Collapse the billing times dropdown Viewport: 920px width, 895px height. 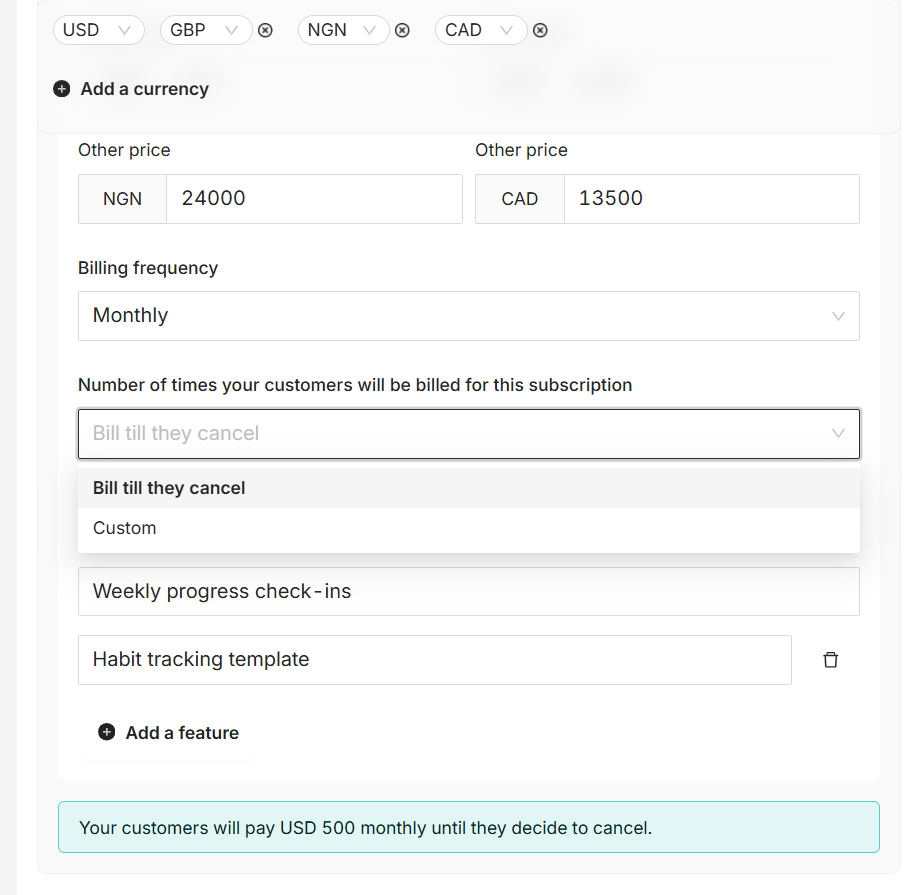[469, 434]
